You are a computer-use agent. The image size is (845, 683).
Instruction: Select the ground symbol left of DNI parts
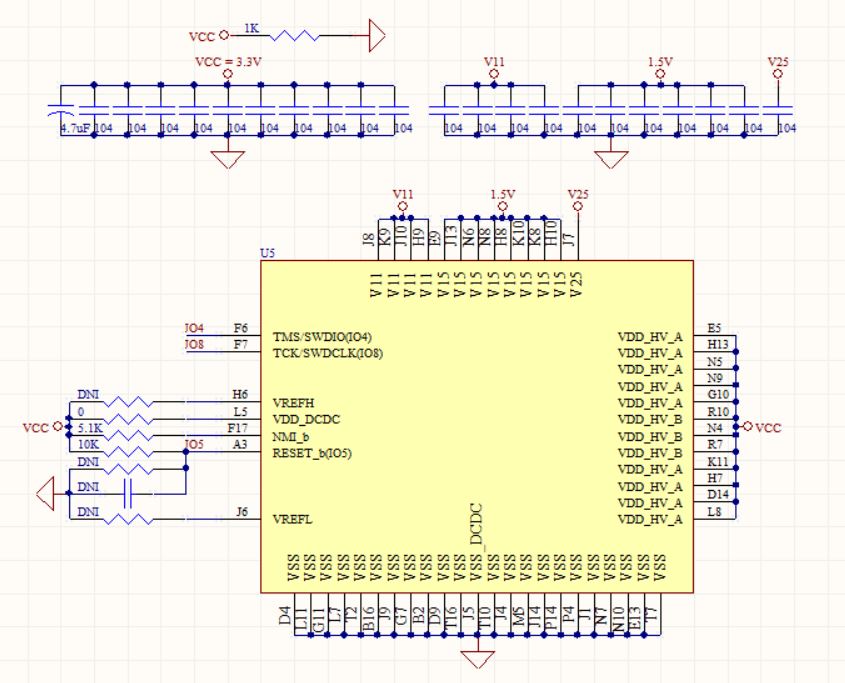tap(45, 493)
